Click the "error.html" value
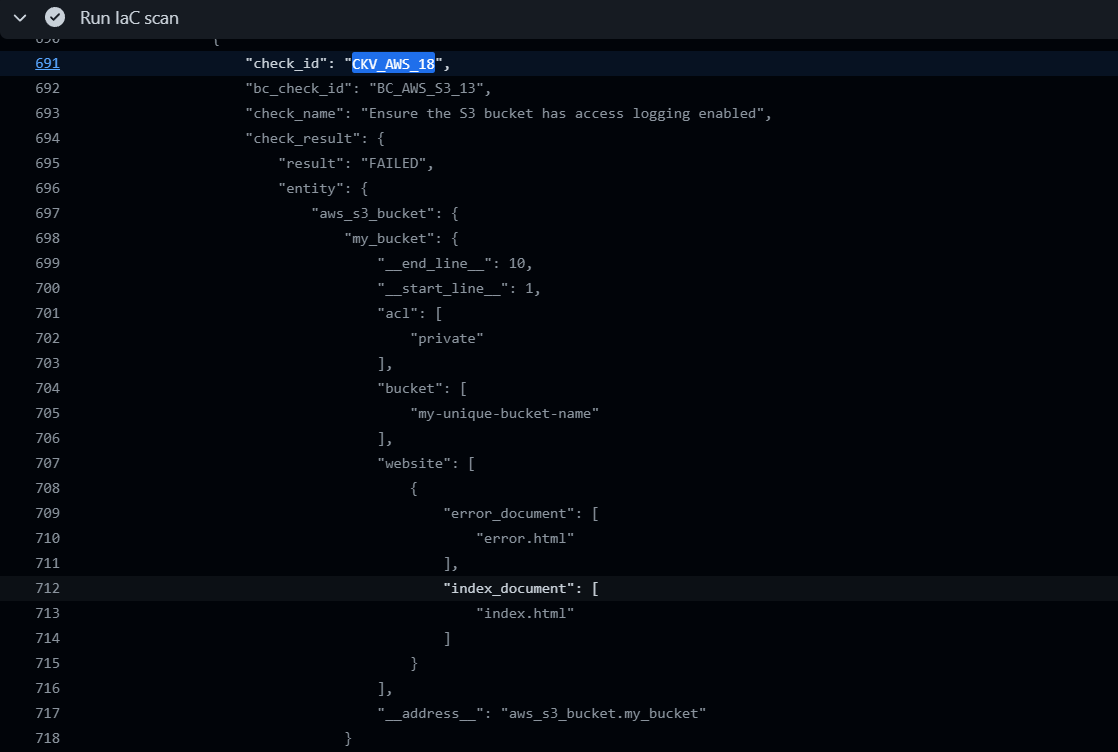Image resolution: width=1118 pixels, height=752 pixels. tap(524, 538)
